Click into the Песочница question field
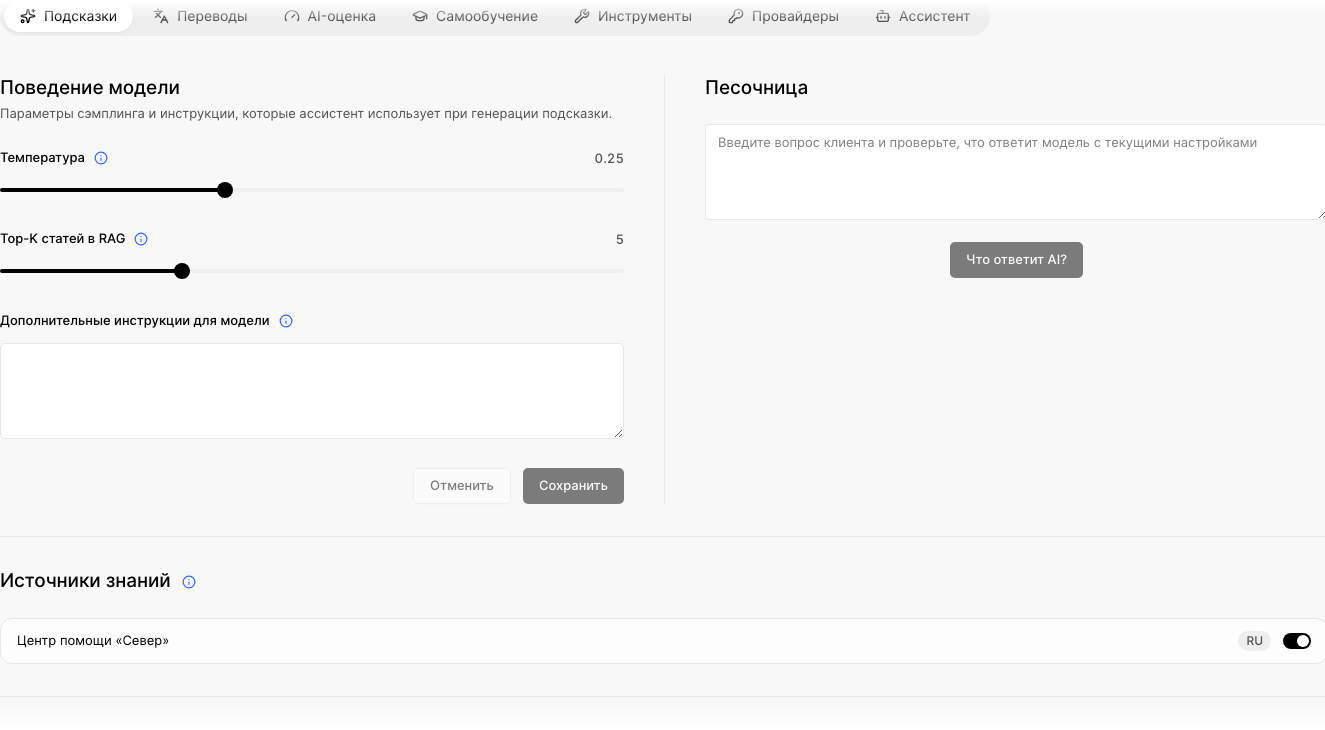 coord(1015,172)
